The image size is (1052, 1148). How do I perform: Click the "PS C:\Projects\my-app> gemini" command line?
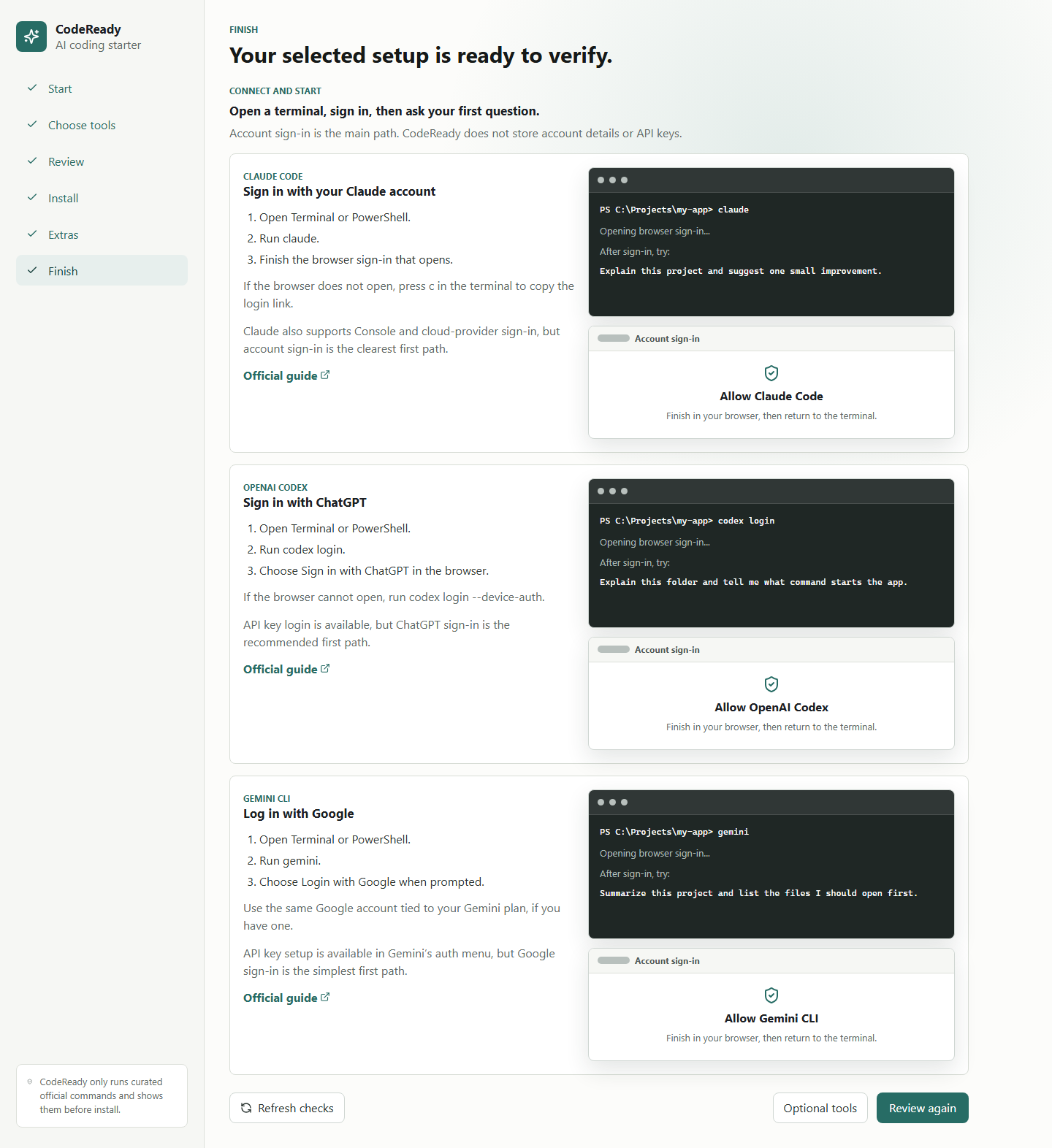point(674,832)
